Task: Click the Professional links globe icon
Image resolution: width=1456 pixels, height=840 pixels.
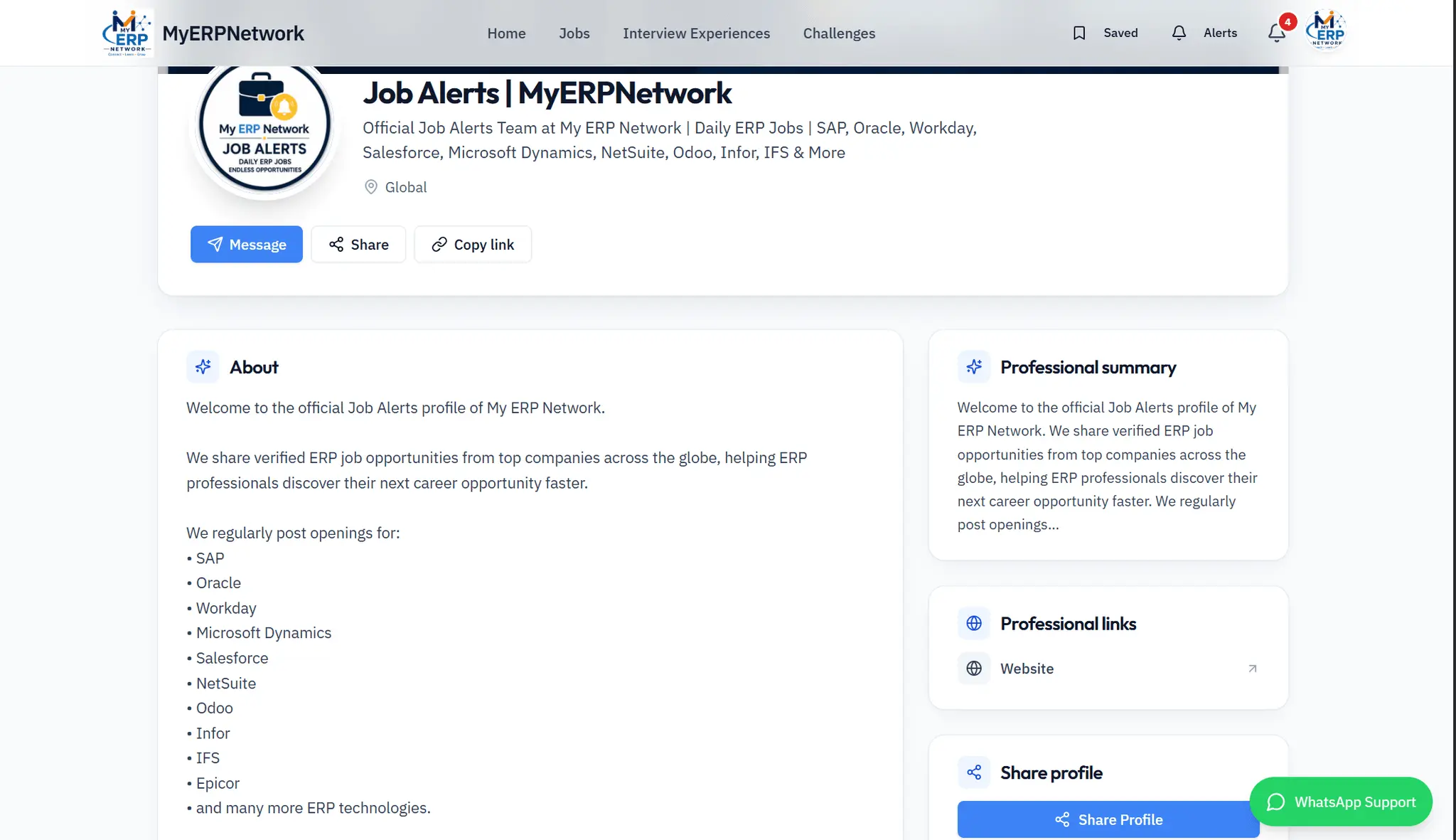Action: pyautogui.click(x=974, y=624)
